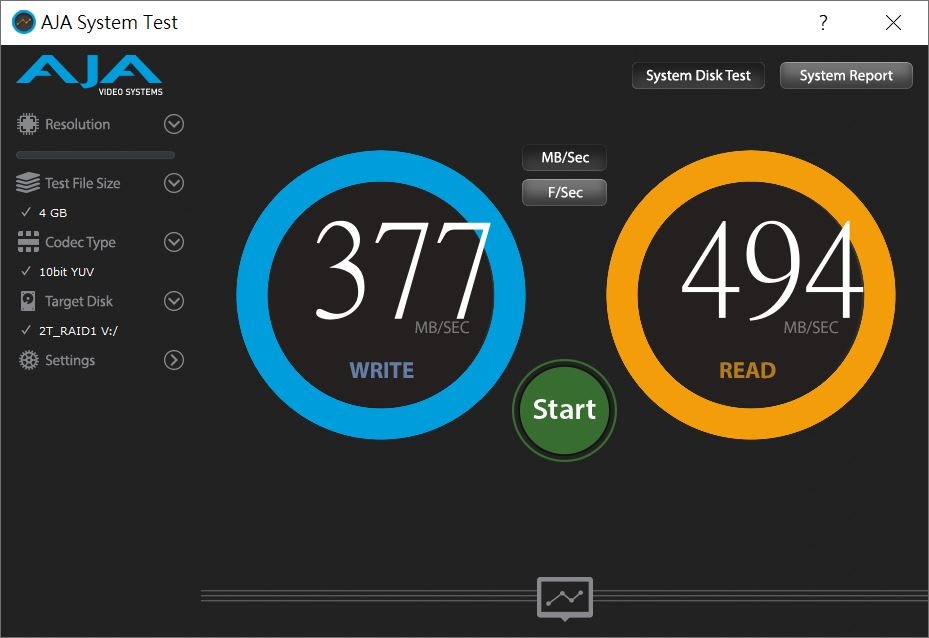Screen dimensions: 929x638
Task: Switch units to F/Sec
Action: [565, 193]
